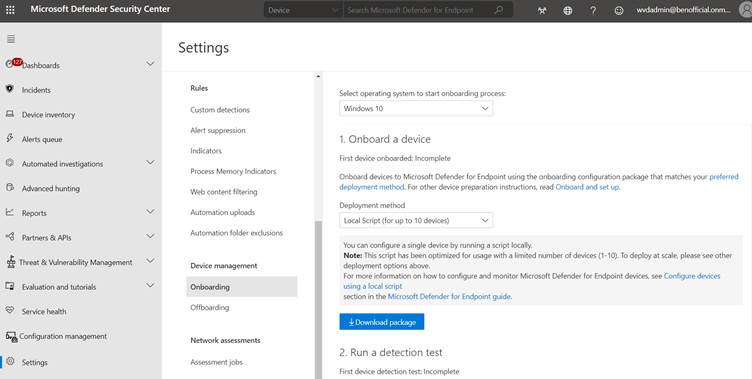Click the Incidents shield icon
The image size is (752, 379).
10,89
